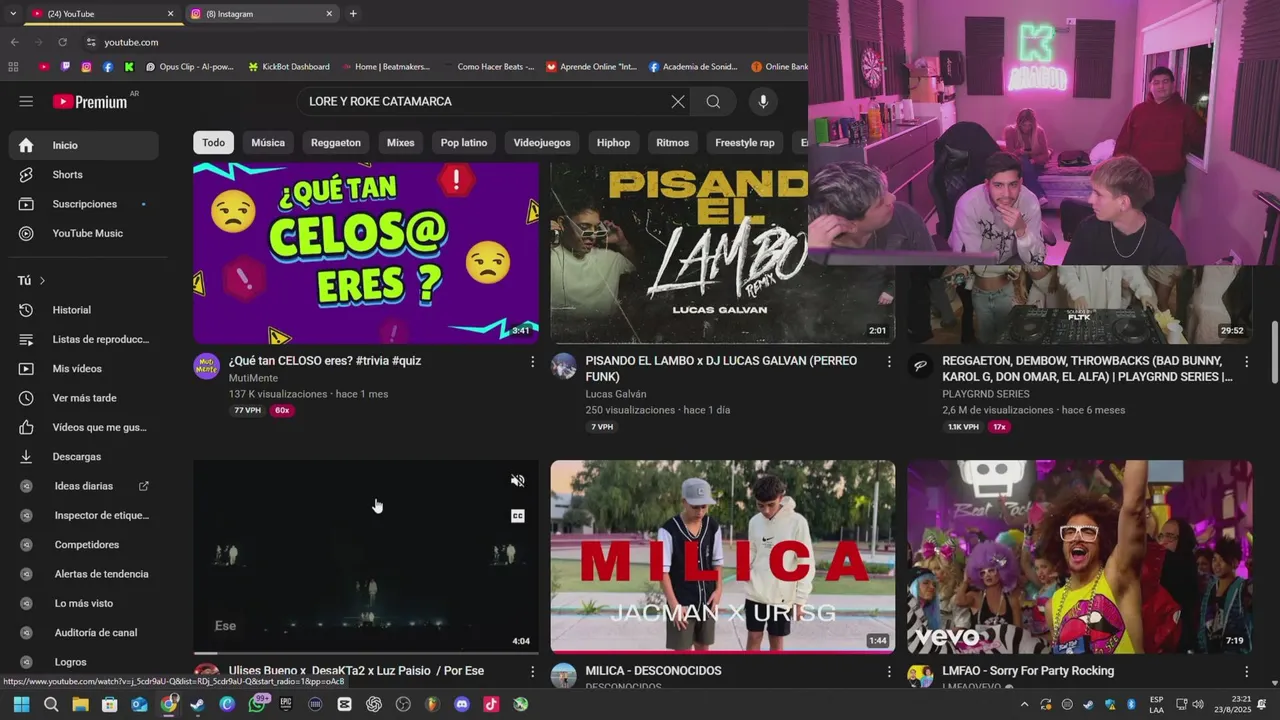Click the preview video progress bar
The image size is (1280, 720).
tap(366, 652)
